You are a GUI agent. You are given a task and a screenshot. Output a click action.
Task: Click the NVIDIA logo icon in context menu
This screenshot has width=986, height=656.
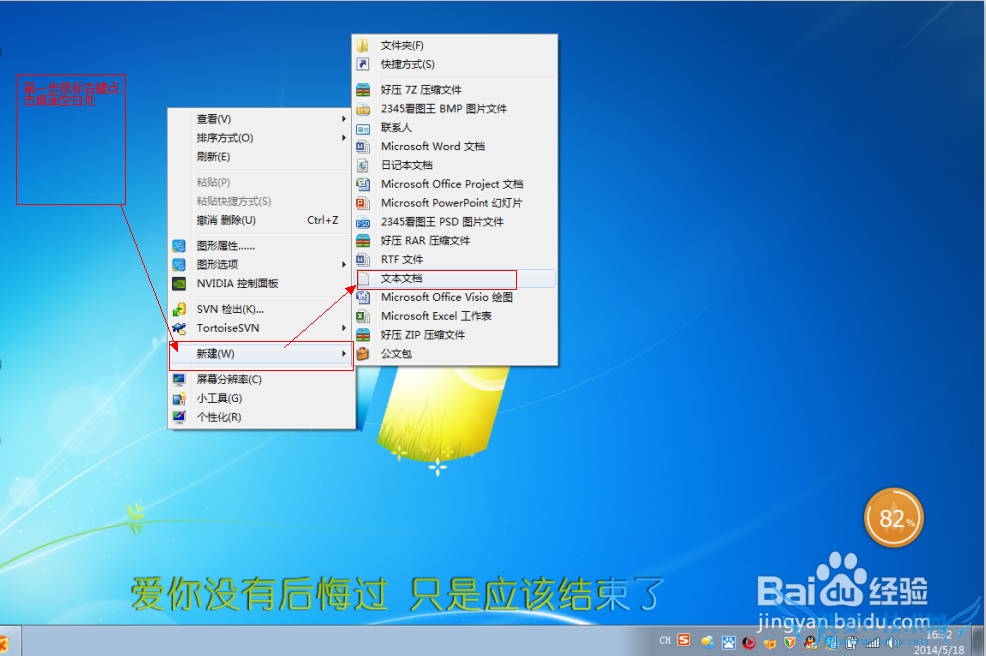pos(179,284)
